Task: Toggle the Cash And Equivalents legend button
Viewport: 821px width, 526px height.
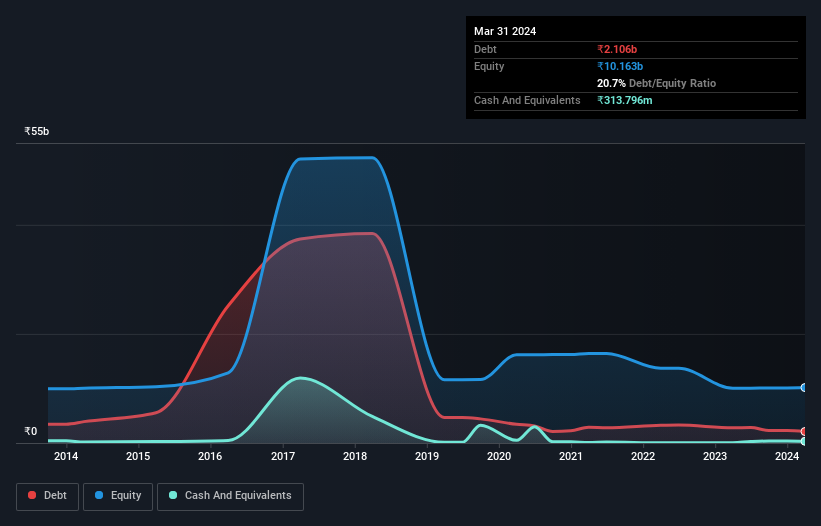Action: (230, 496)
